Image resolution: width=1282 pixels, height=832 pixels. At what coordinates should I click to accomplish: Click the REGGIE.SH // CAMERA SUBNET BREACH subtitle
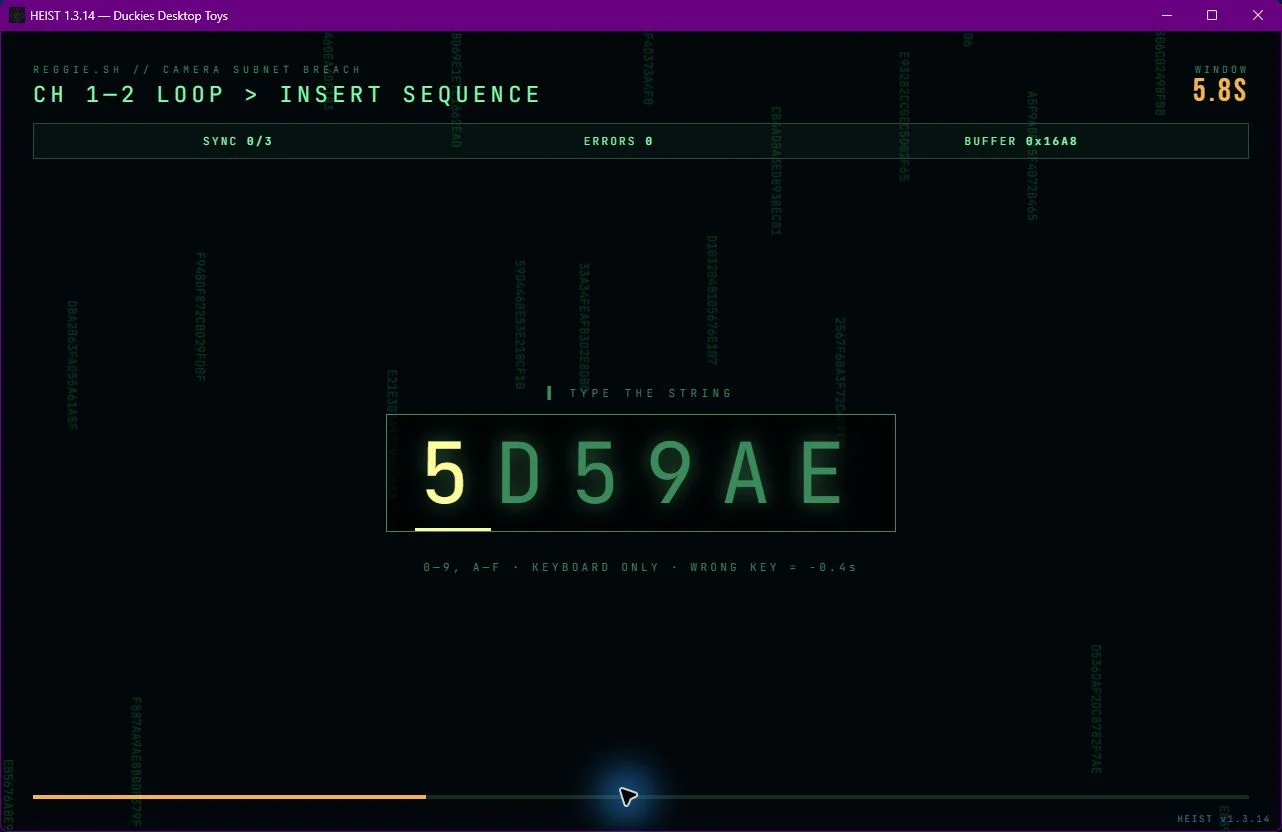click(197, 70)
